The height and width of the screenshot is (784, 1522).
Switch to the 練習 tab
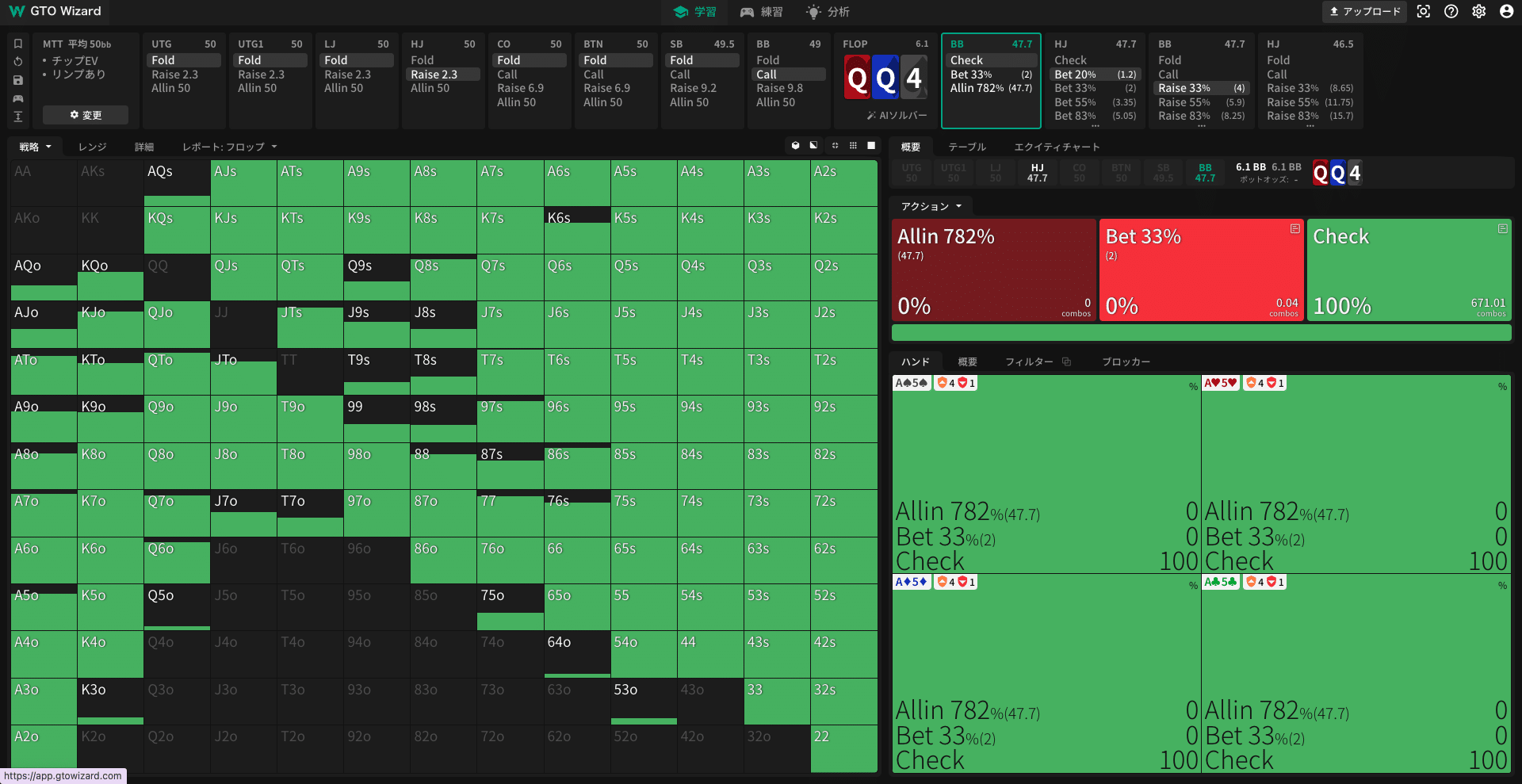[x=761, y=12]
